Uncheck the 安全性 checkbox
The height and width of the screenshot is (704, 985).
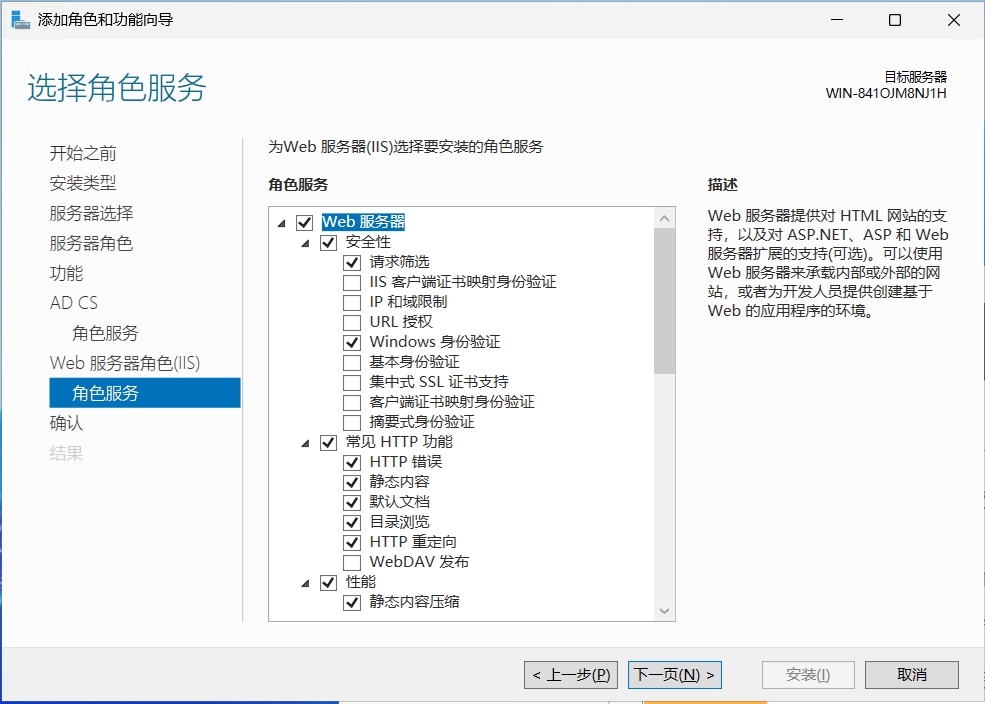click(329, 242)
